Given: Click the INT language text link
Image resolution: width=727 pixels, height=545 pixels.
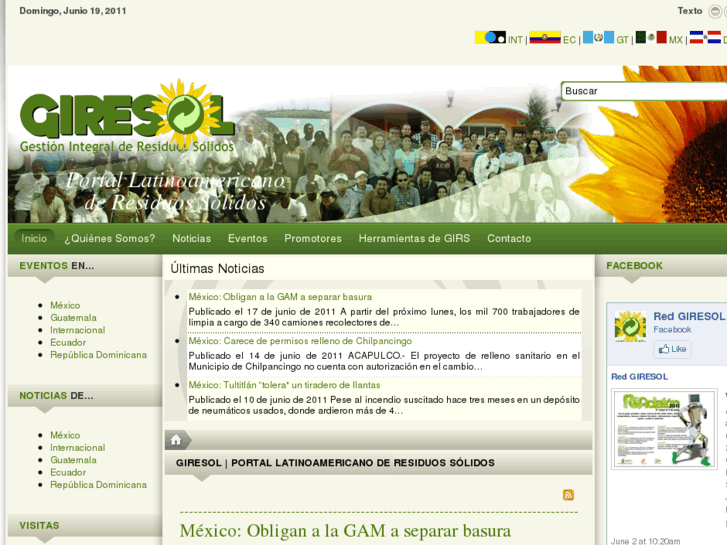Looking at the screenshot, I should 515,40.
